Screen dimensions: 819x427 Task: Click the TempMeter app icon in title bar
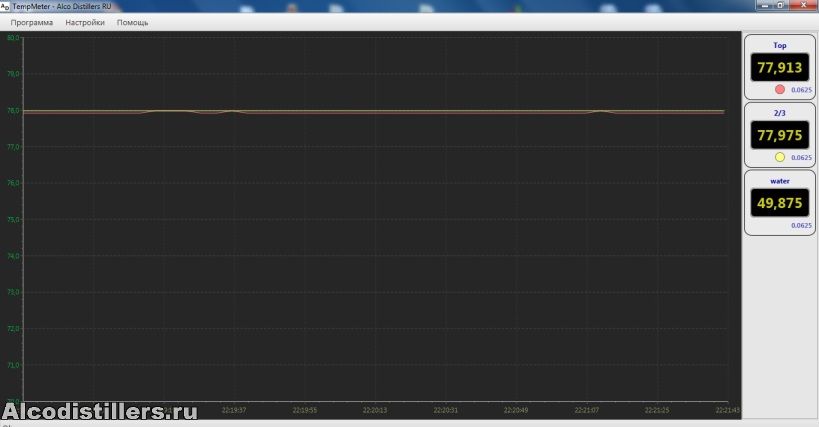[x=5, y=6]
